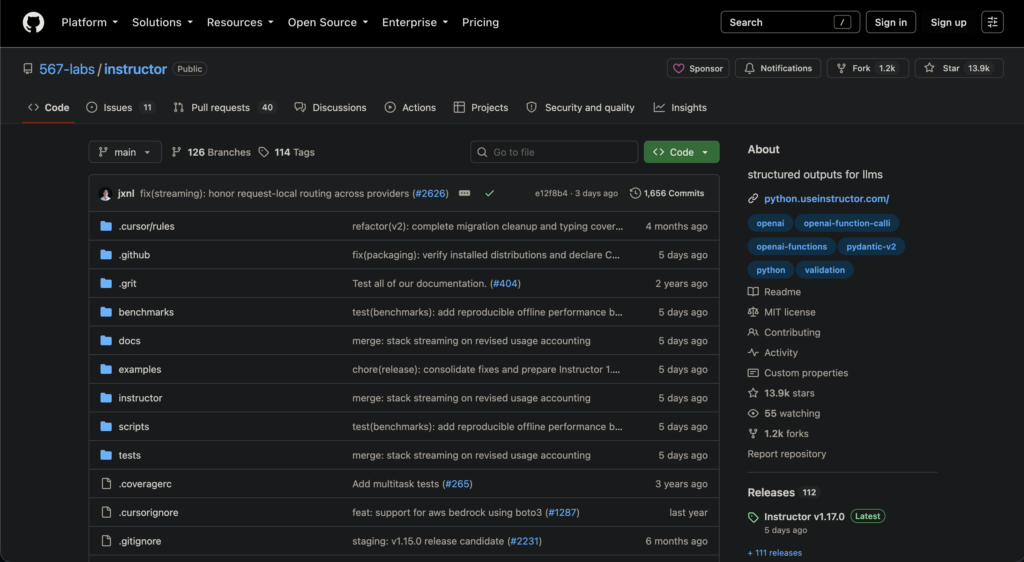Click the file icon for .gitignore

coord(106,541)
